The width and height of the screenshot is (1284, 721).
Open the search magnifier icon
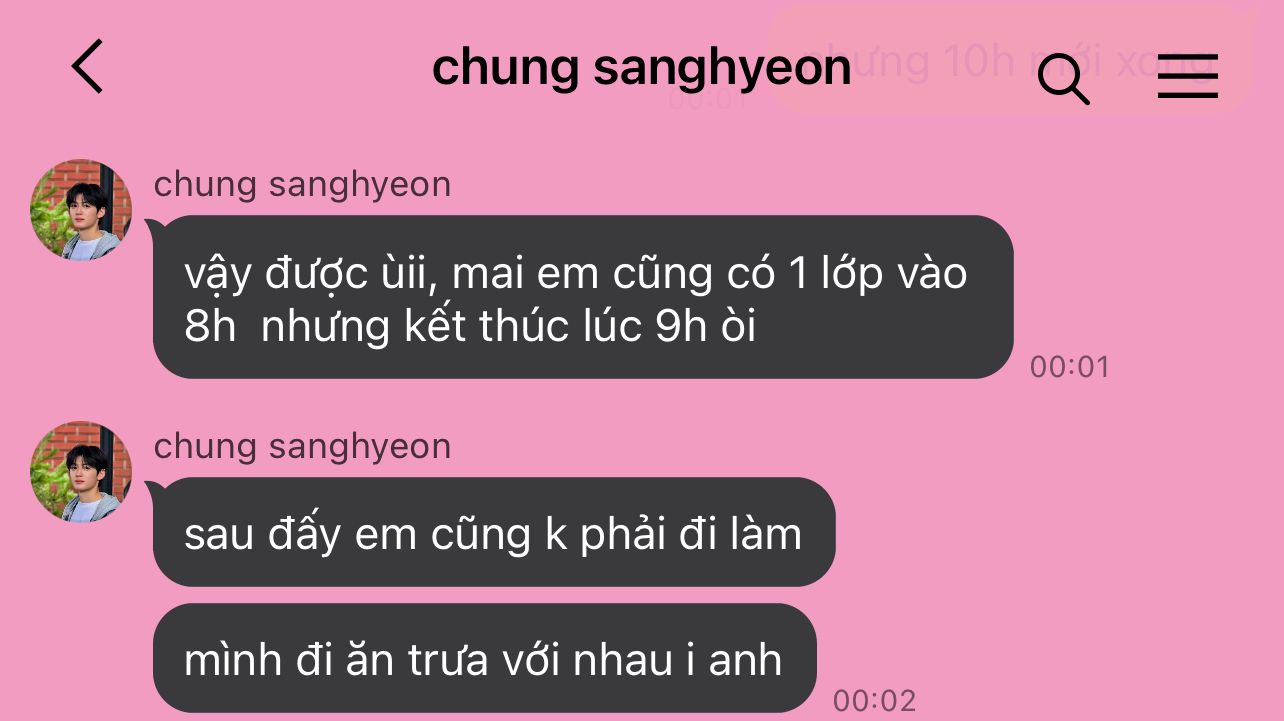coord(1063,78)
